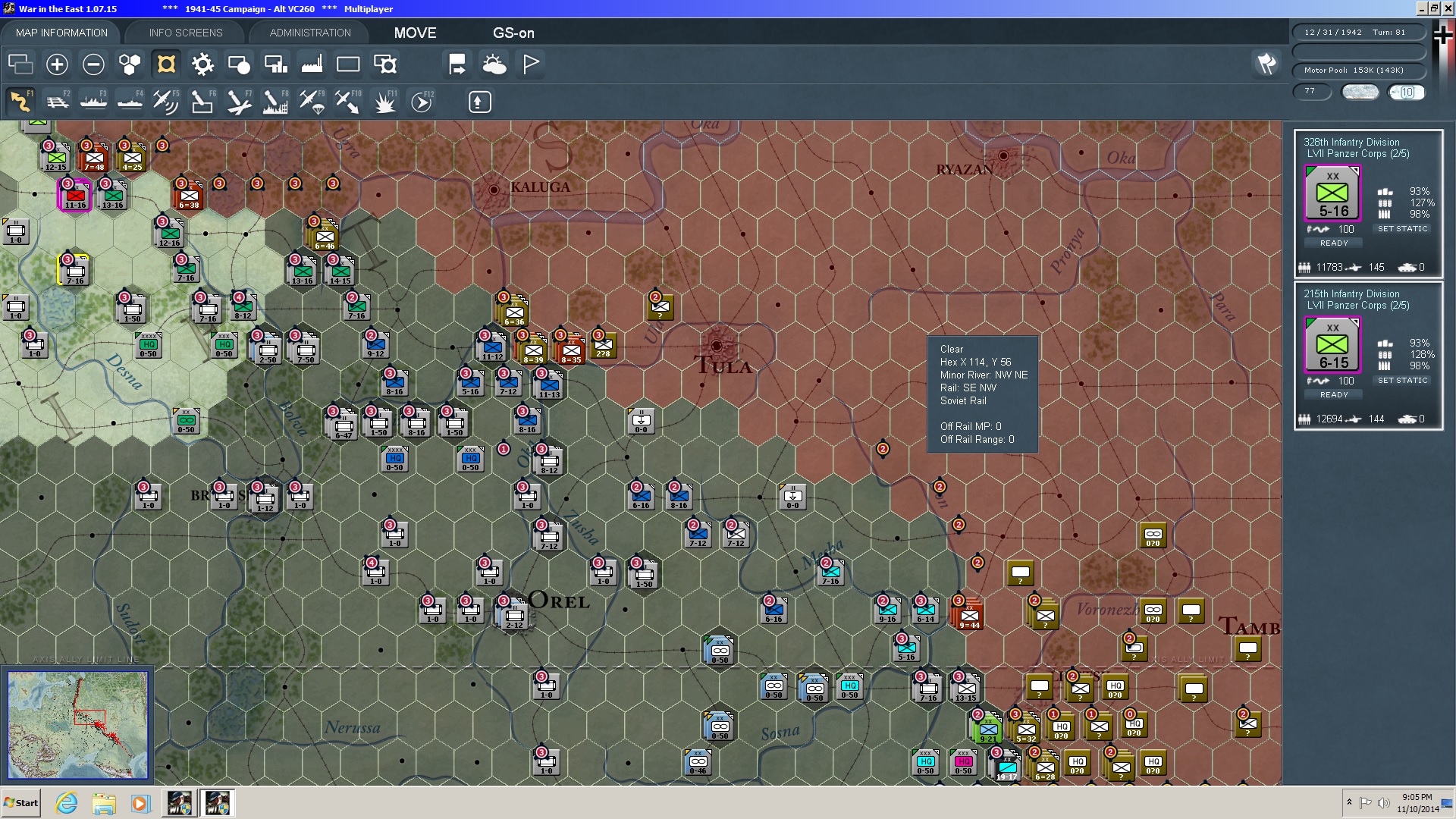This screenshot has height=819, width=1456.
Task: Toggle the rectangle with circle icon
Action: [x=239, y=64]
